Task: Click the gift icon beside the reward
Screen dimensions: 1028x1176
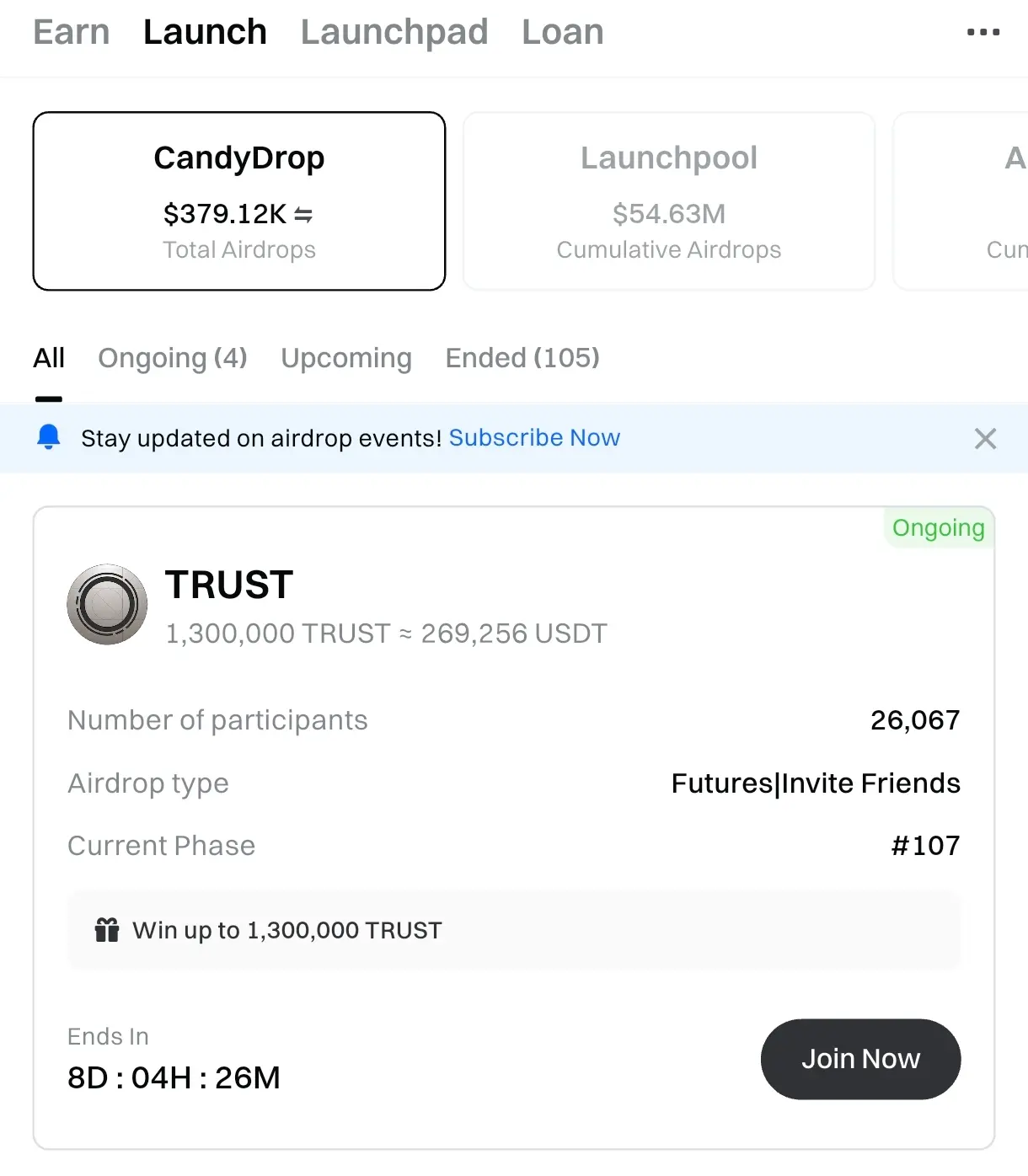Action: 107,930
